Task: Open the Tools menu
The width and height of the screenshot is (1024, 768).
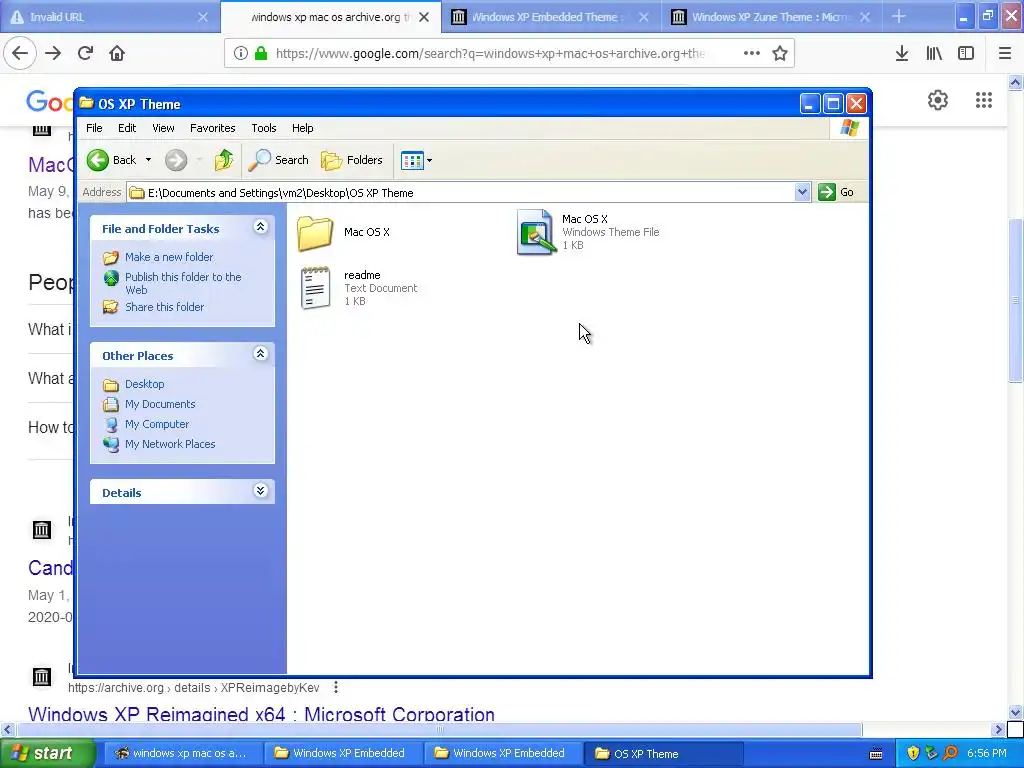Action: pos(264,128)
